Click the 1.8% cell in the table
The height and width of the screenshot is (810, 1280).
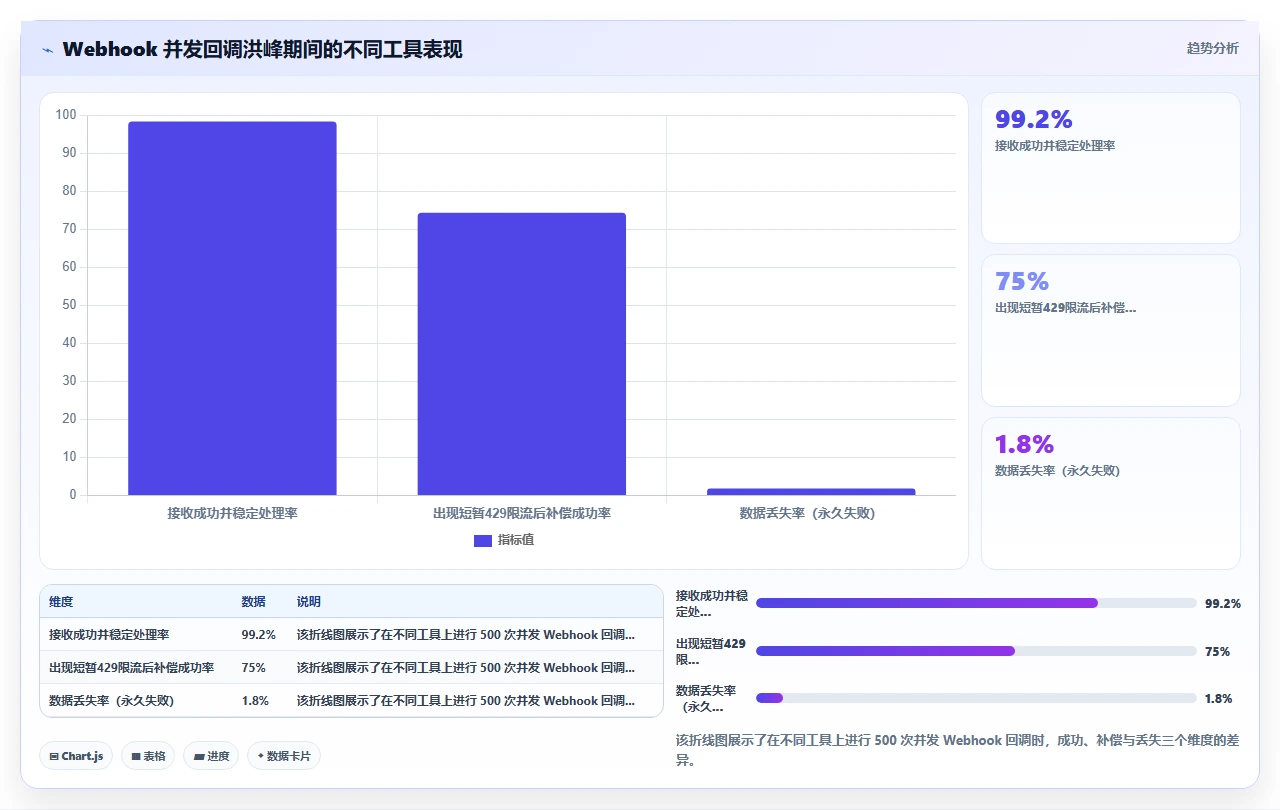coord(255,701)
